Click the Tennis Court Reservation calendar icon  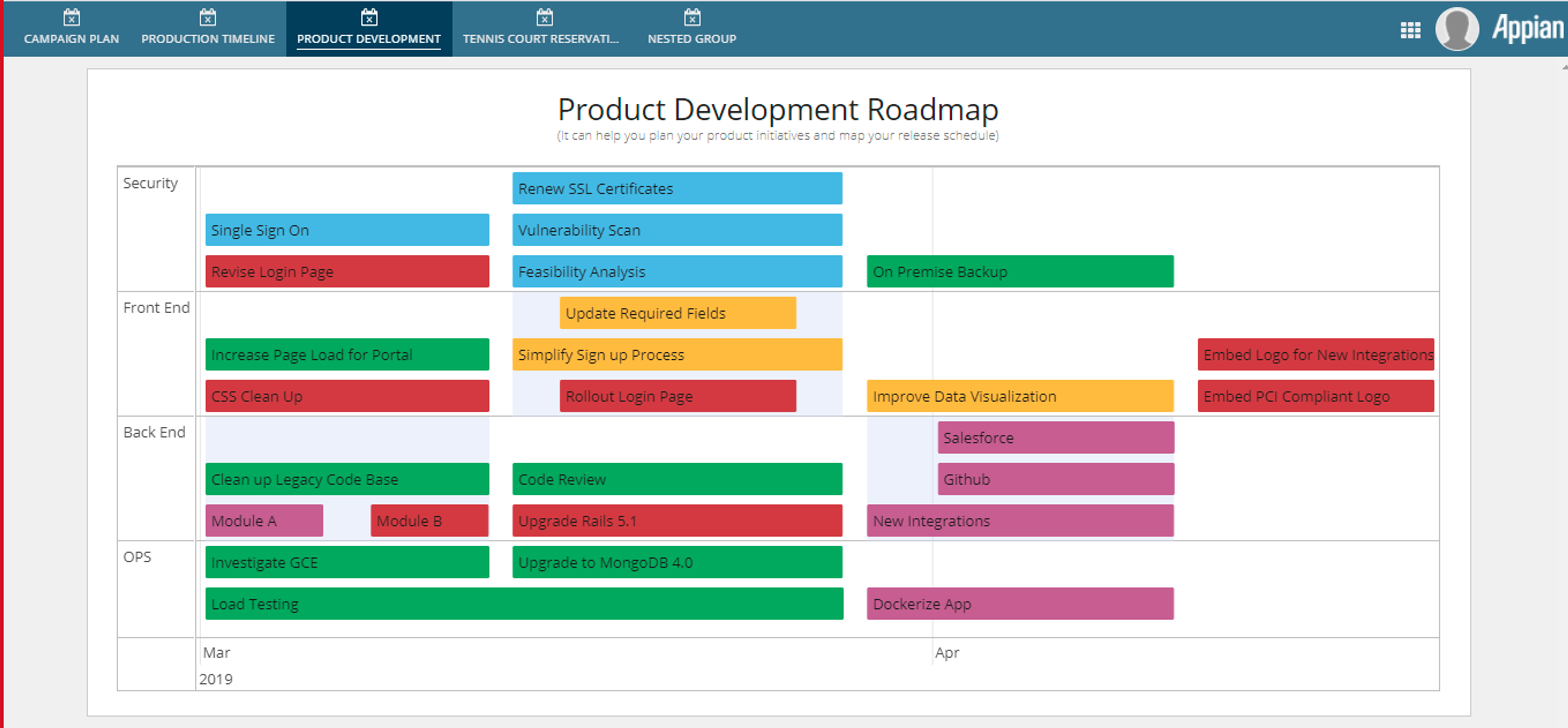544,17
